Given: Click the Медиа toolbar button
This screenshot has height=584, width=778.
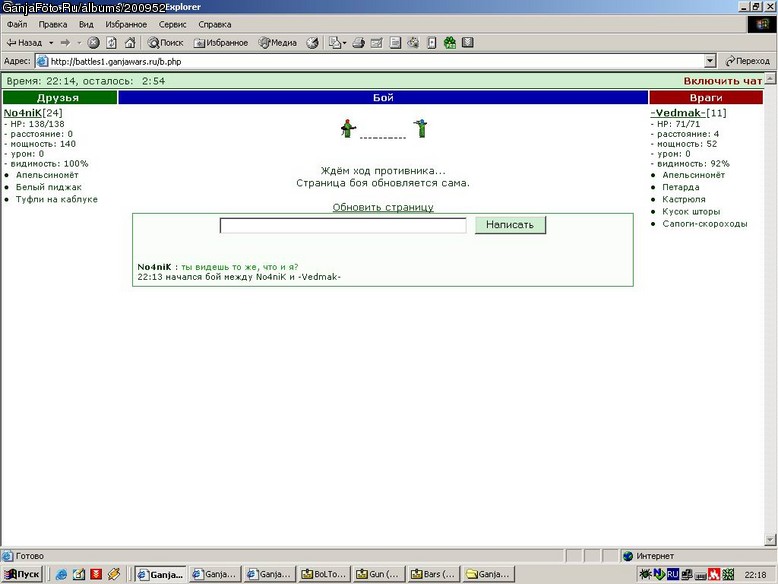Looking at the screenshot, I should (x=278, y=43).
